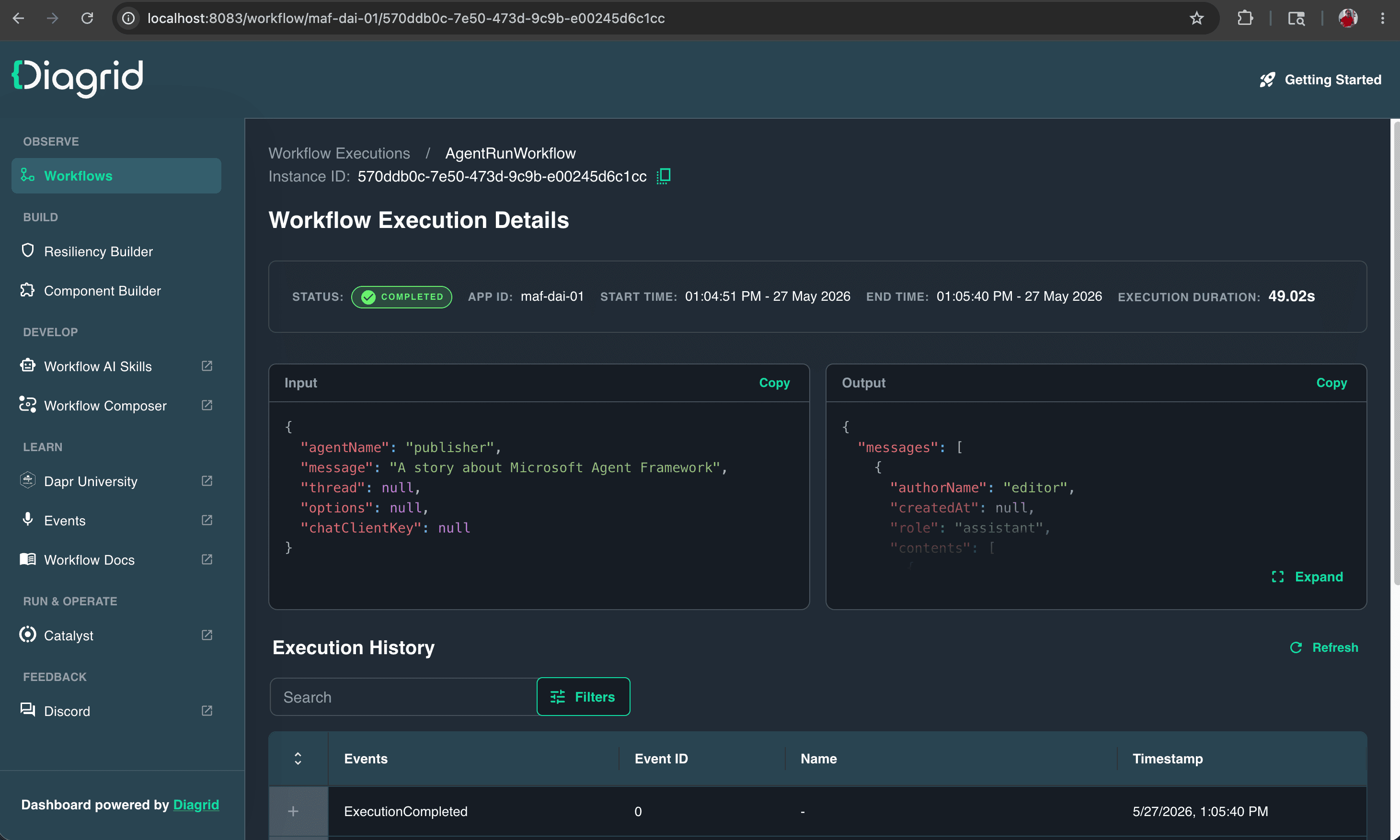Click the Events column header
Viewport: 1400px width, 840px height.
(x=366, y=759)
